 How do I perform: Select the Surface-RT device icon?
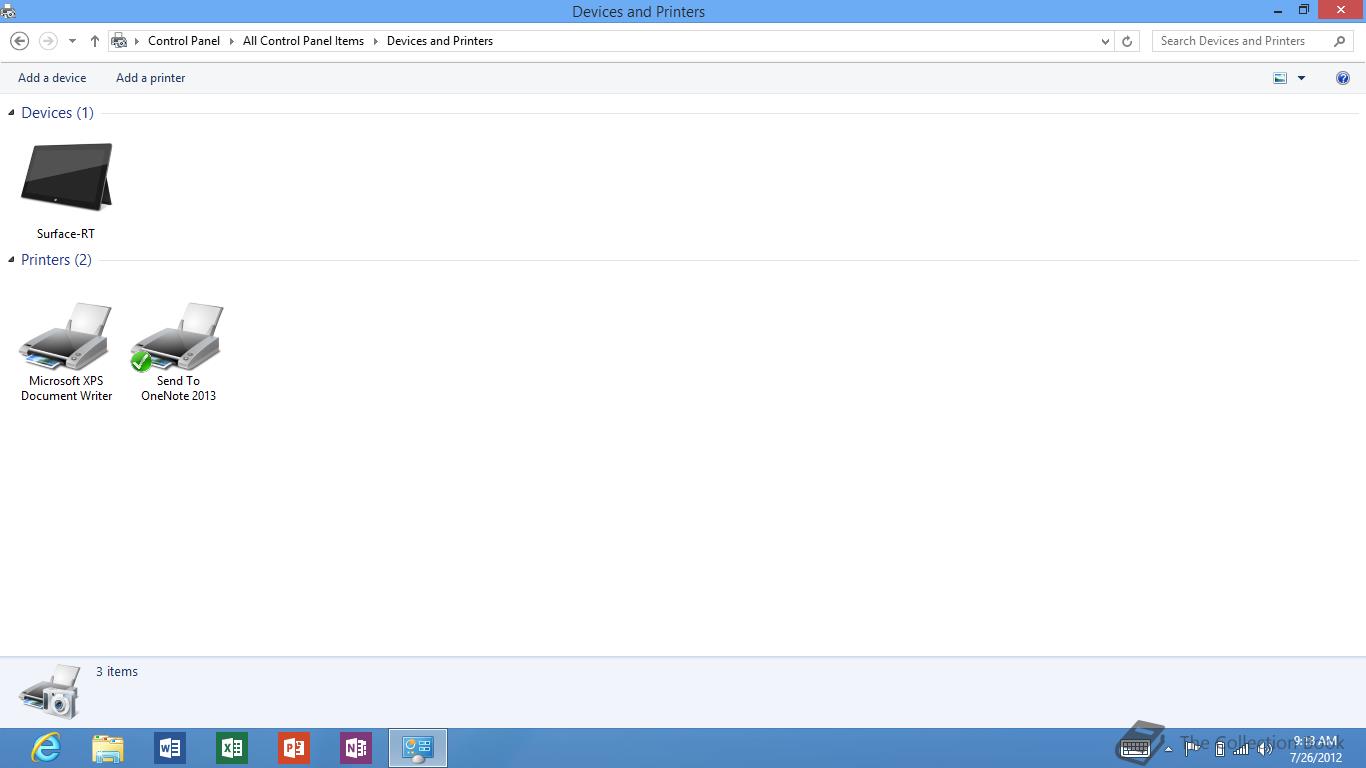(66, 177)
